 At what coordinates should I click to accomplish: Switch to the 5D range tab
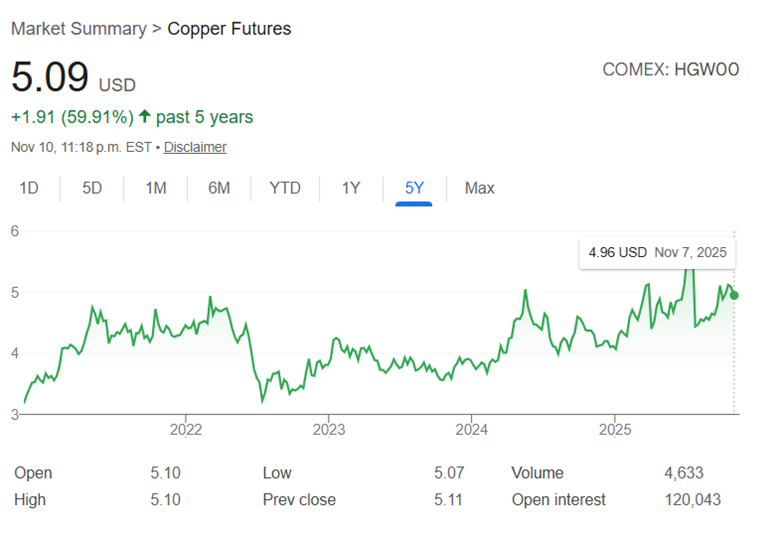[92, 188]
